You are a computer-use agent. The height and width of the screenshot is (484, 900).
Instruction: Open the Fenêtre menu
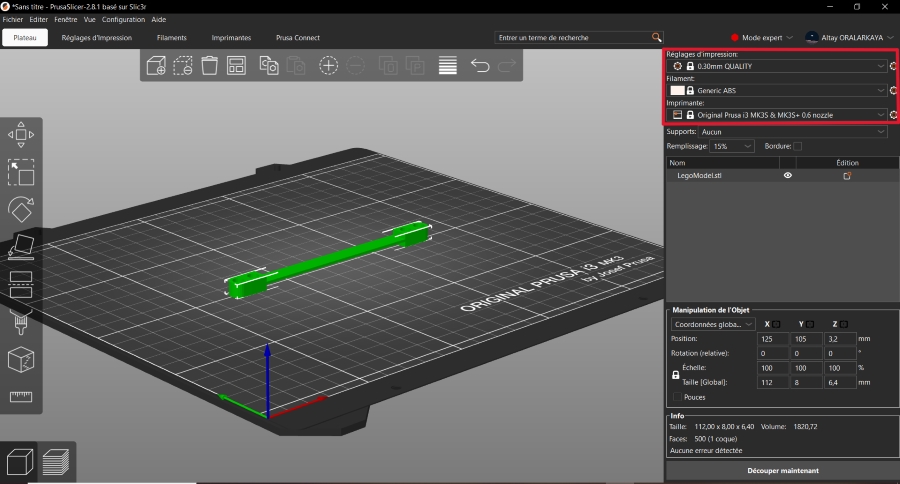[65, 20]
